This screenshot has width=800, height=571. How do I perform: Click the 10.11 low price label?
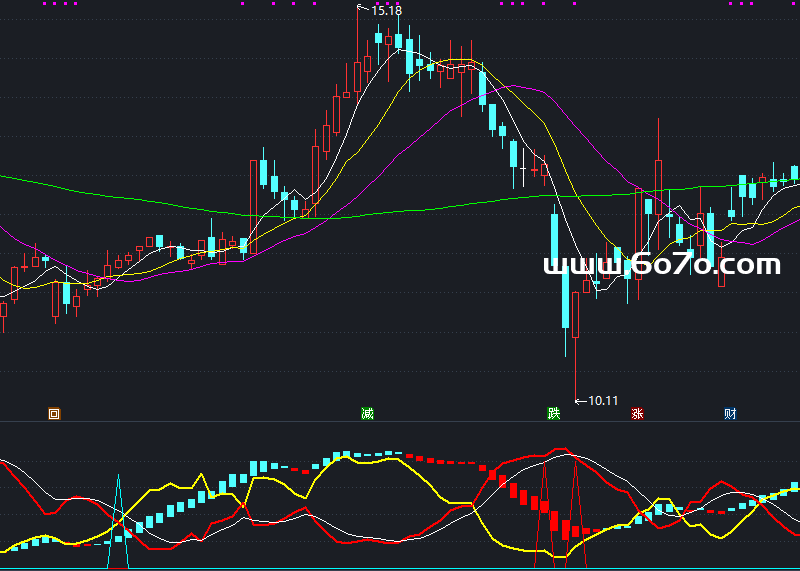602,401
